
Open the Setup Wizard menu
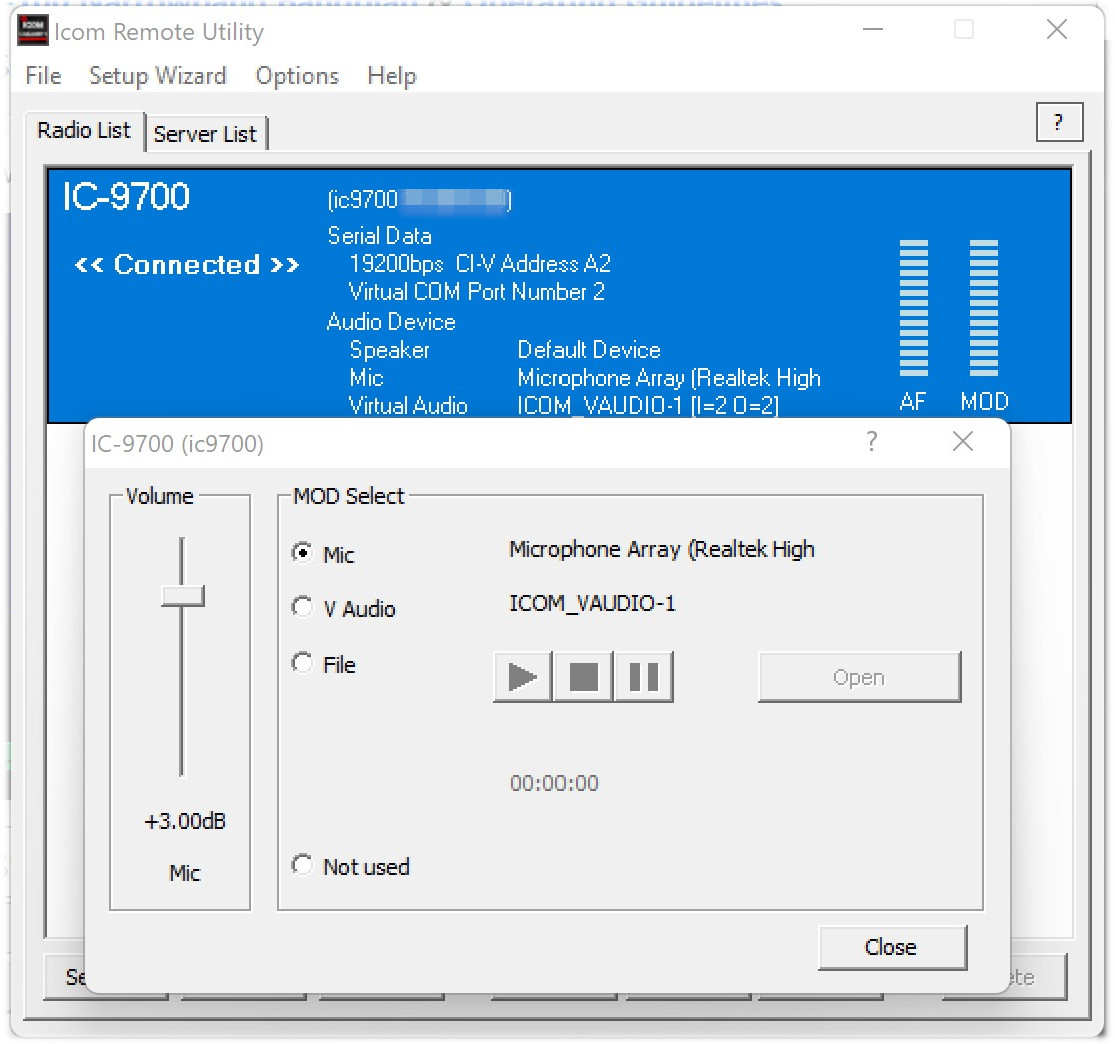[x=157, y=75]
